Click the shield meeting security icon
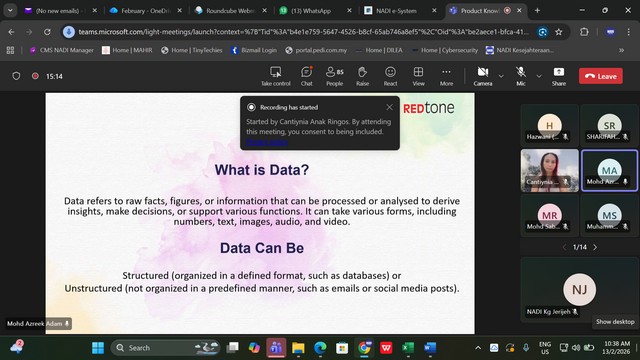 16,76
